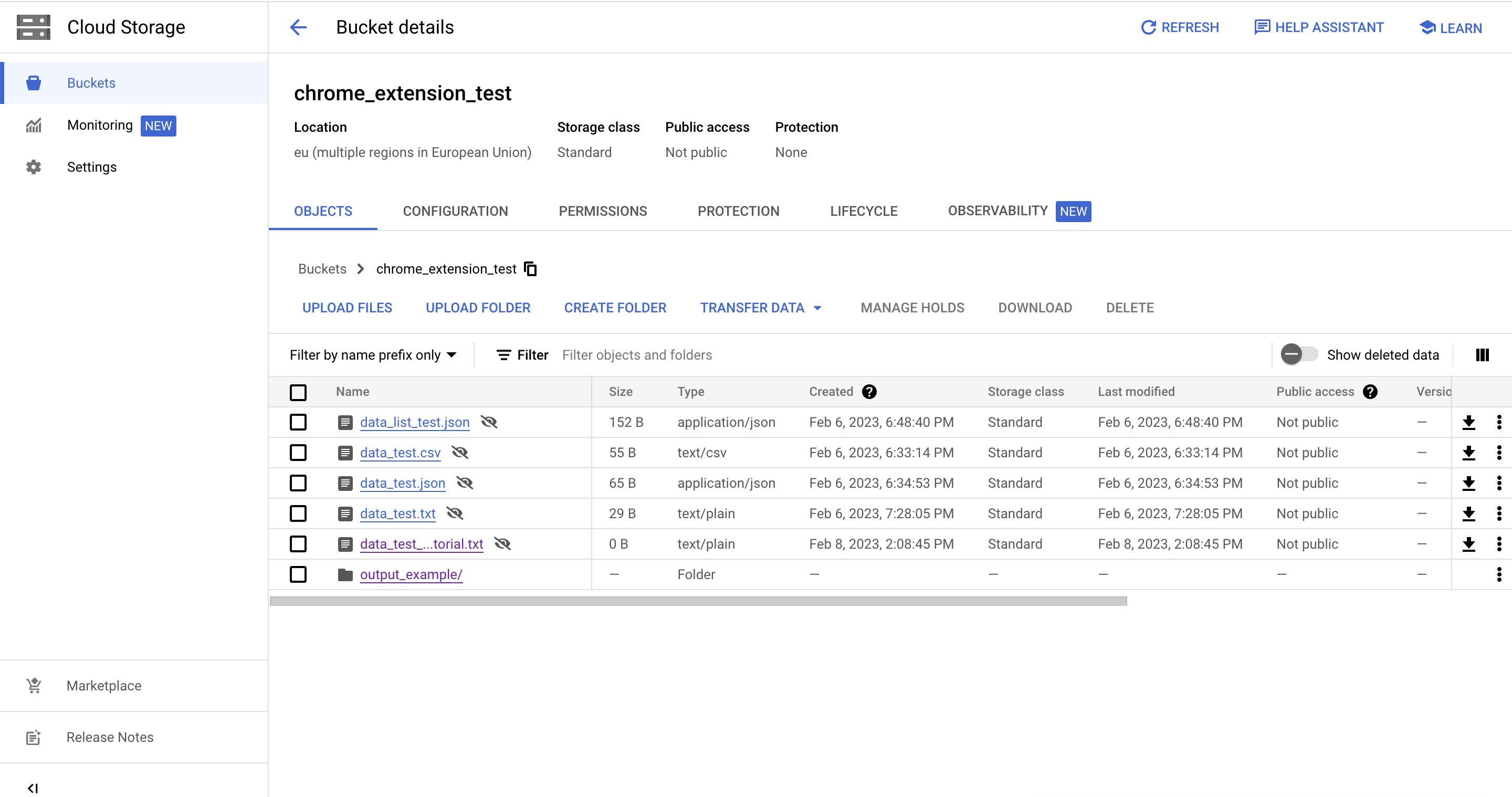The image size is (1512, 797).
Task: Click the Cloud Storage product logo icon
Action: pos(34,27)
